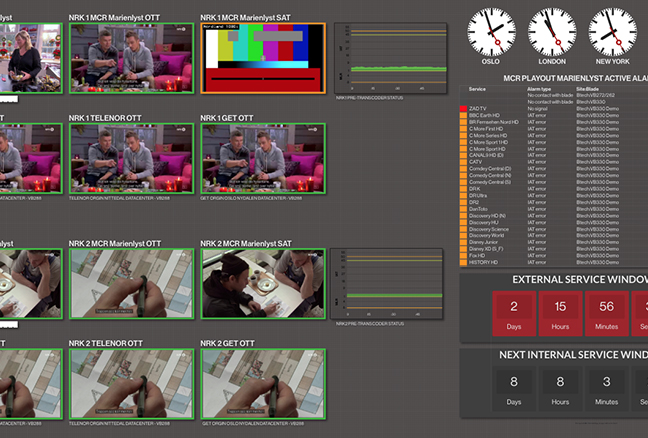Click the External Service Window 2 Days tile
Screen dimensions: 648x438
514,314
